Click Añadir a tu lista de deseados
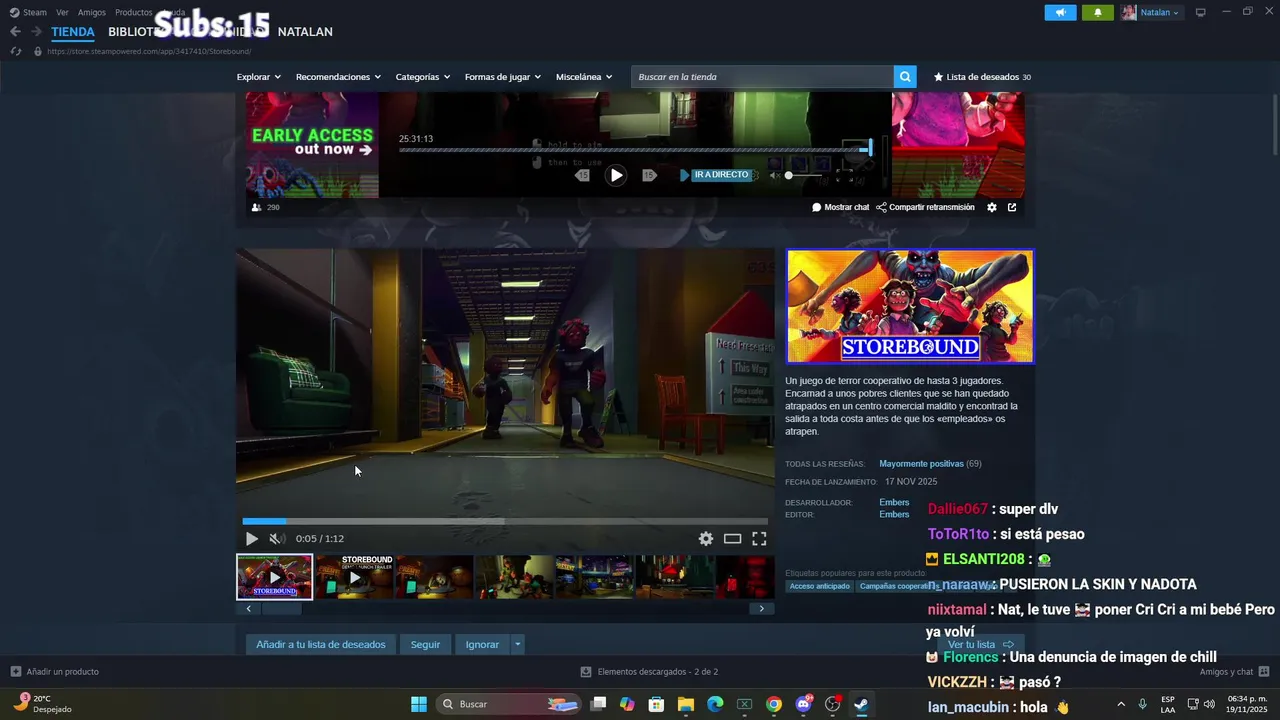This screenshot has width=1280, height=720. coord(321,644)
